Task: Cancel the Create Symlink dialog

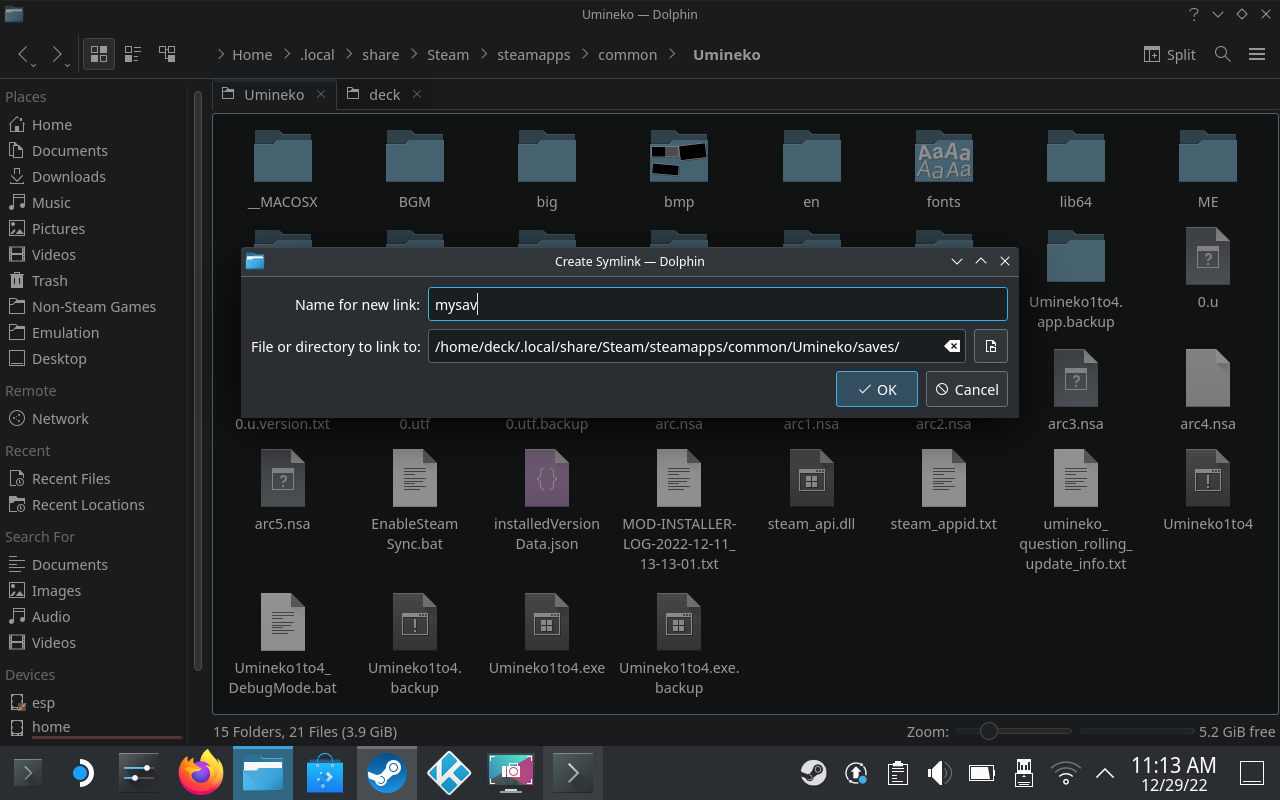Action: 967,389
